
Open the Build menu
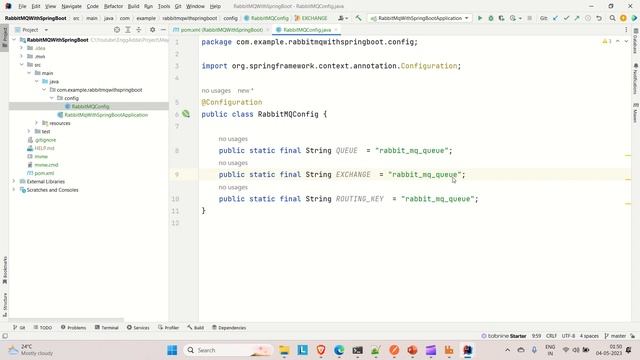[x=133, y=6]
